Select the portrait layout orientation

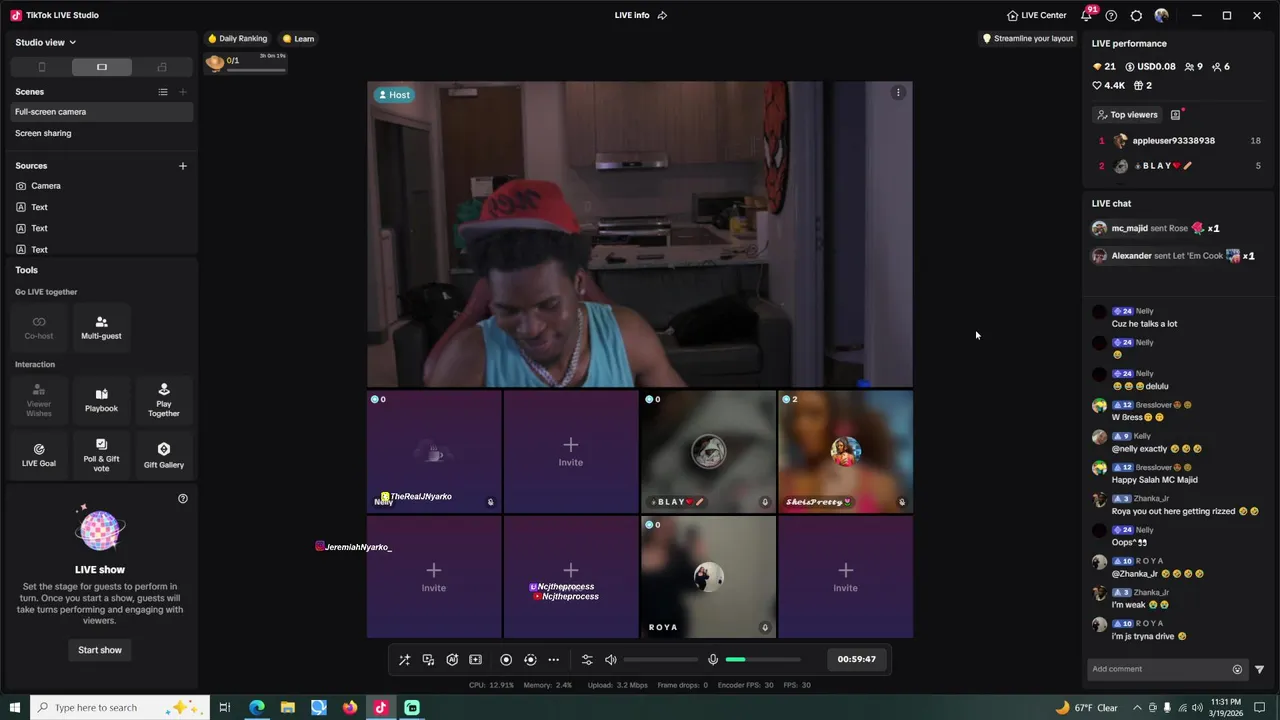tap(41, 67)
